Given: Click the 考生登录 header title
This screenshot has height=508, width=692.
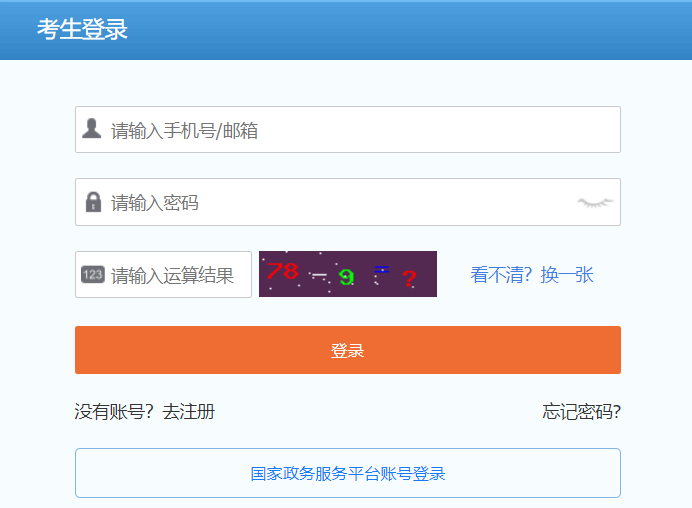Looking at the screenshot, I should point(82,29).
